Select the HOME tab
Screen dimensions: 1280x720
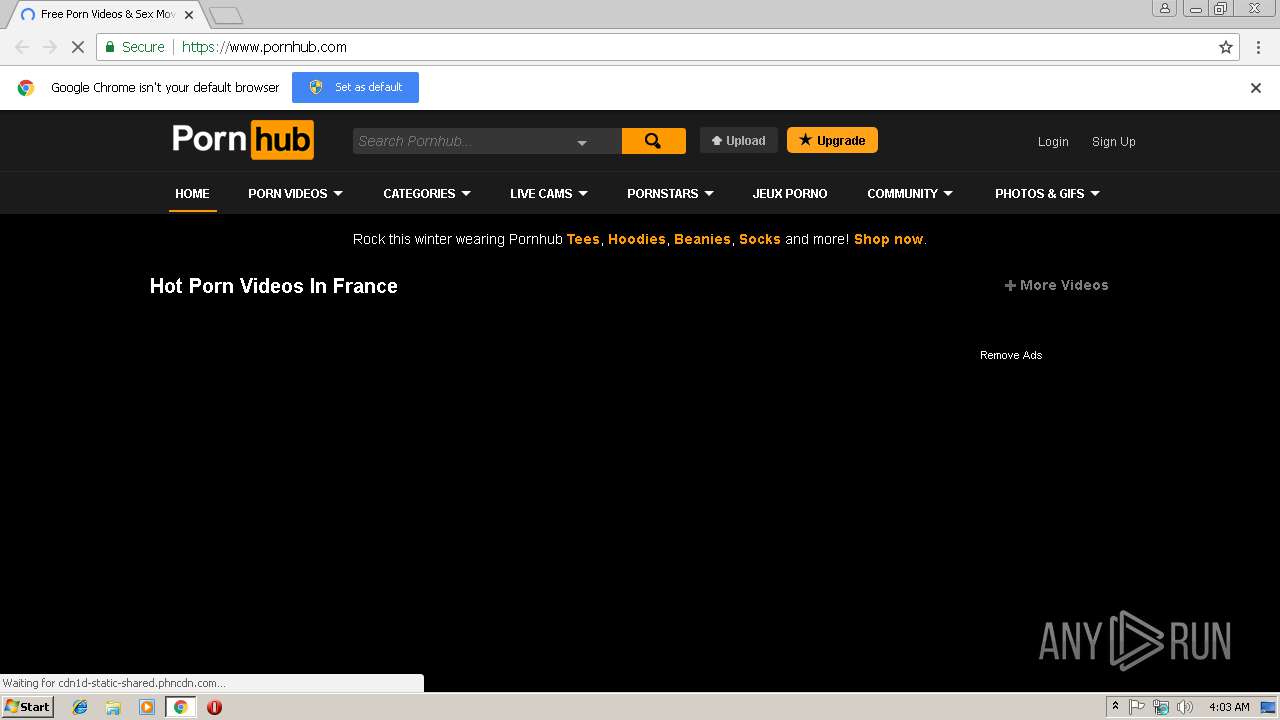tap(192, 194)
